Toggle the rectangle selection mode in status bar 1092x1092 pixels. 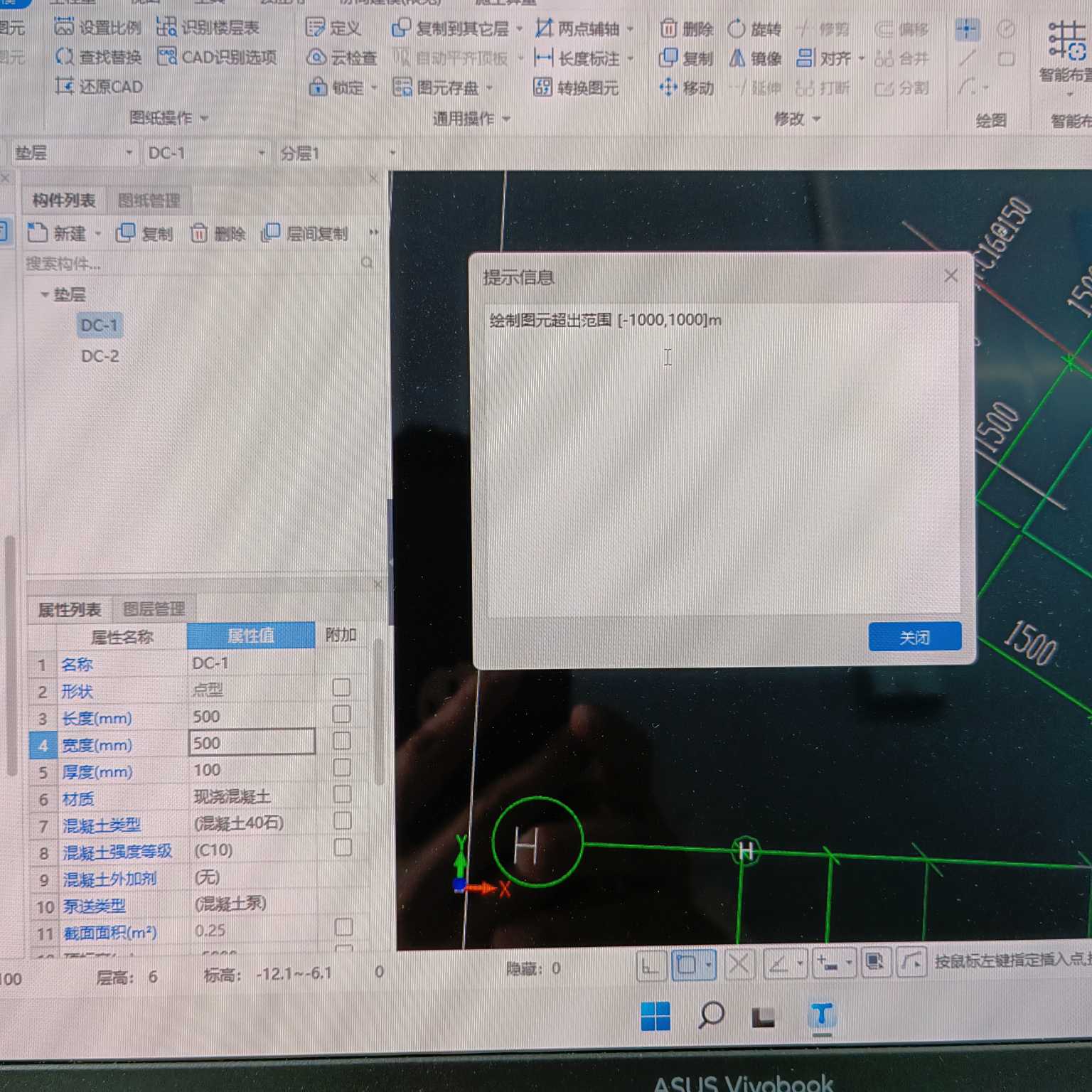tap(693, 965)
